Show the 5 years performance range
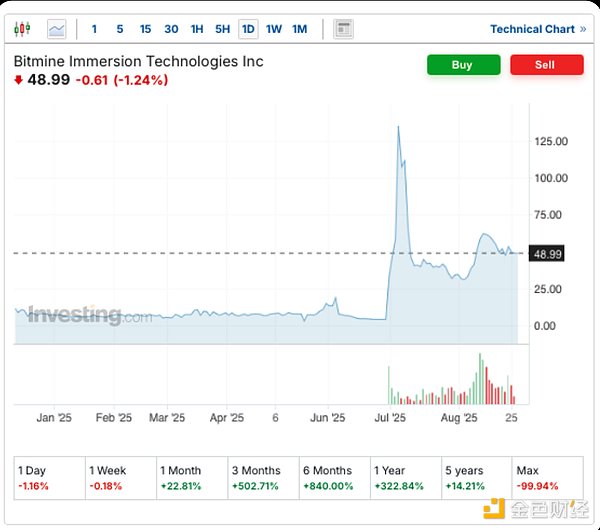The width and height of the screenshot is (600, 530). pos(477,477)
